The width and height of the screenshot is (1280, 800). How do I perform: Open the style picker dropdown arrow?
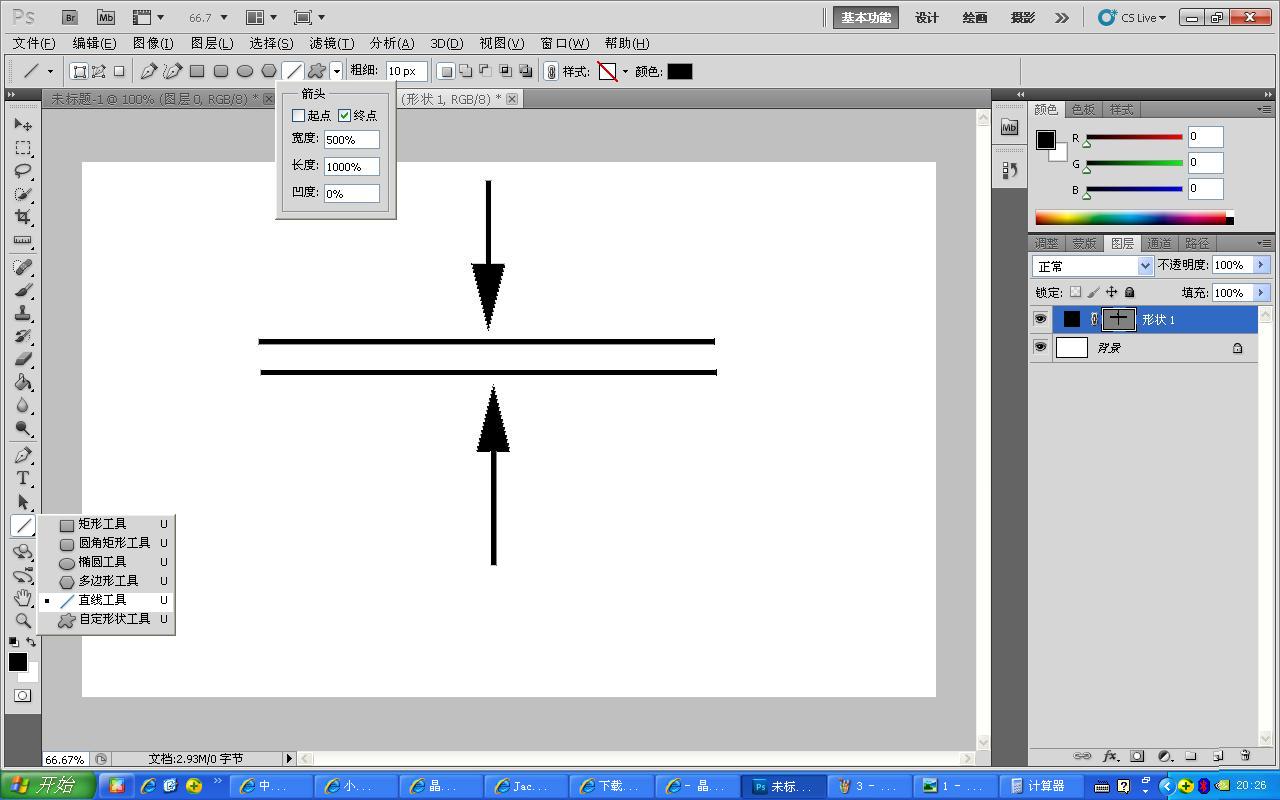pyautogui.click(x=625, y=71)
